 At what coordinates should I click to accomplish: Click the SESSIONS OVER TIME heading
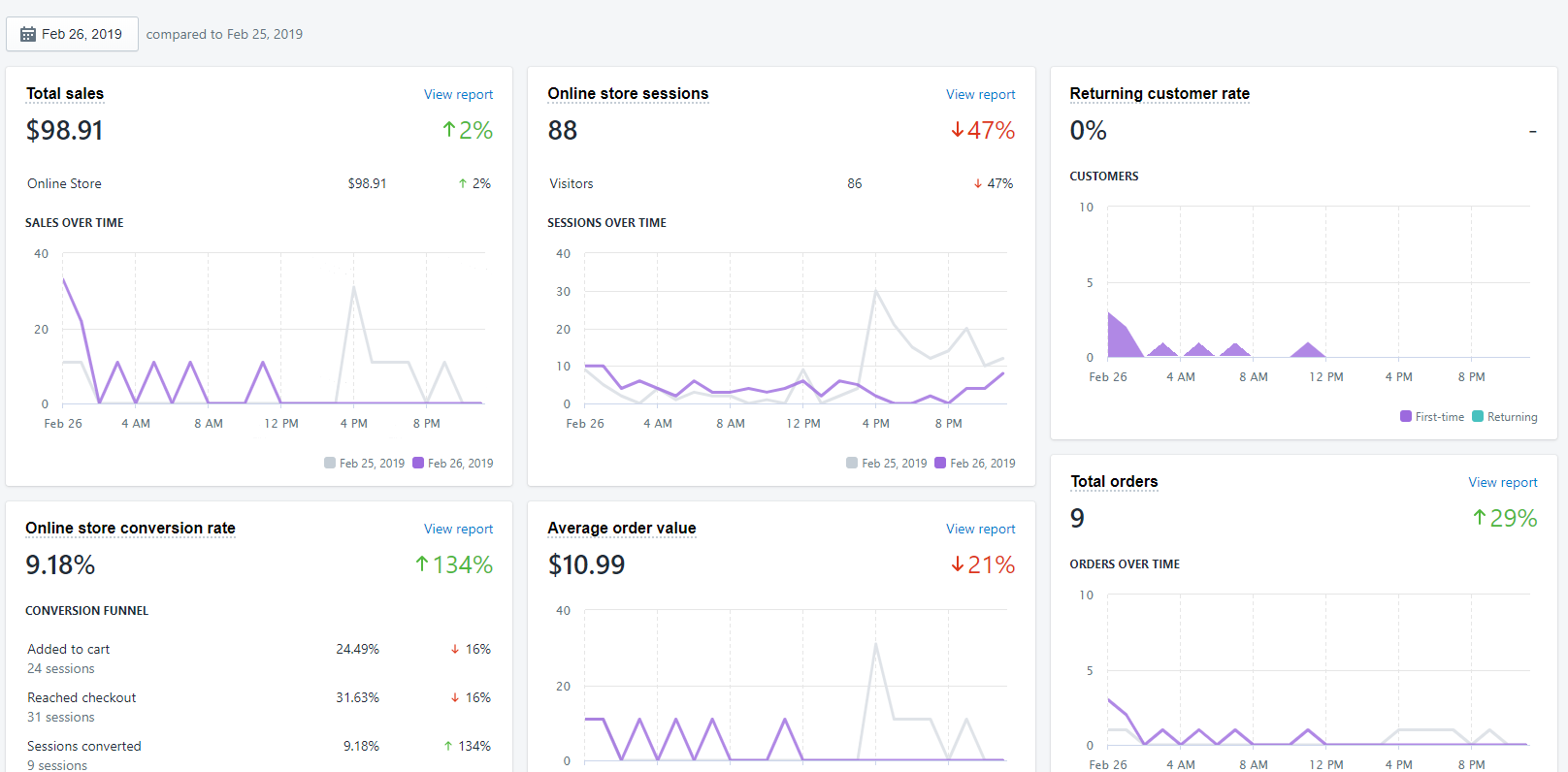606,223
